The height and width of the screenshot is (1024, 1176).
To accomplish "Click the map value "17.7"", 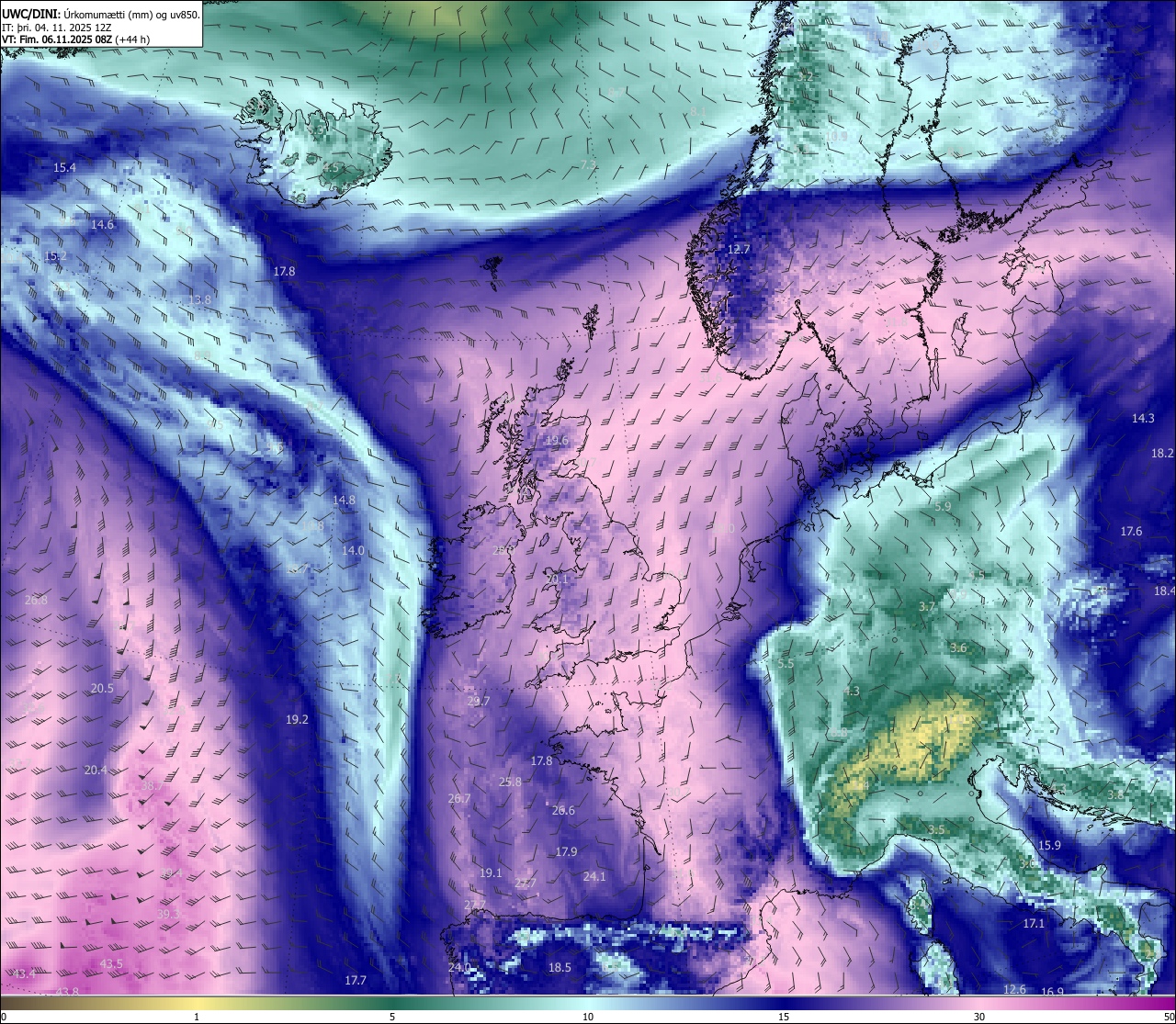I will pyautogui.click(x=356, y=981).
